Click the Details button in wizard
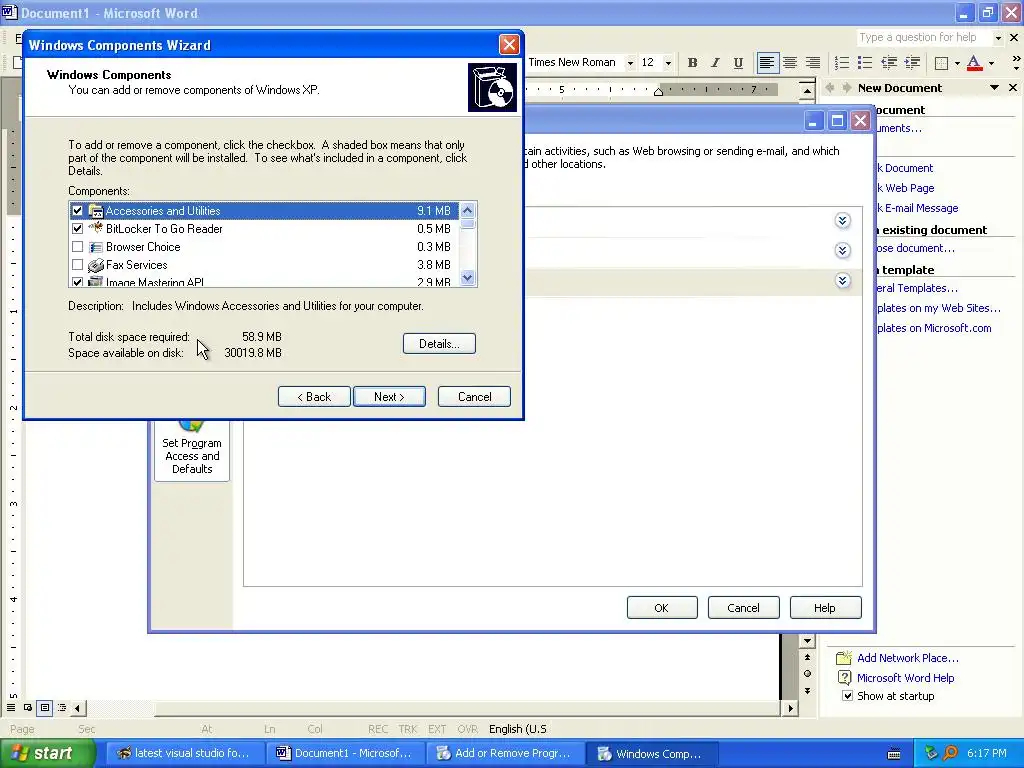Viewport: 1024px width, 768px height. [439, 344]
